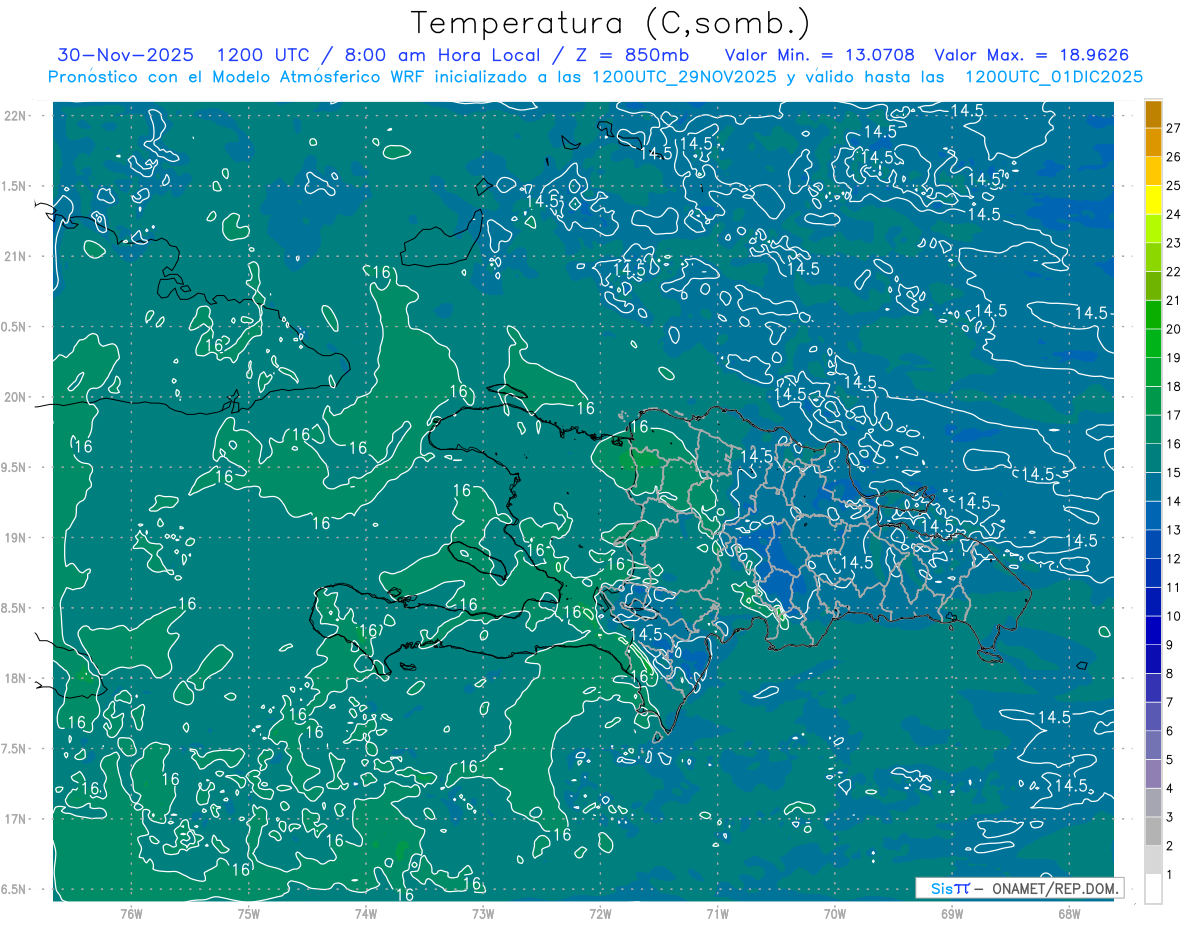This screenshot has height=927, width=1200.
Task: Click "8:00 am Hora Local" text
Action: [x=444, y=55]
